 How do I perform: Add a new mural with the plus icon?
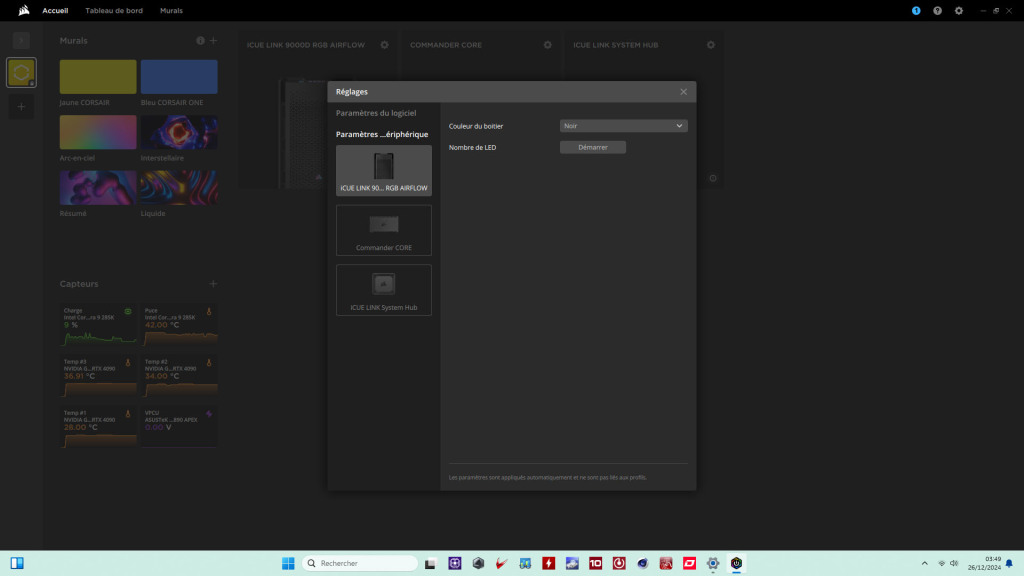pos(213,40)
